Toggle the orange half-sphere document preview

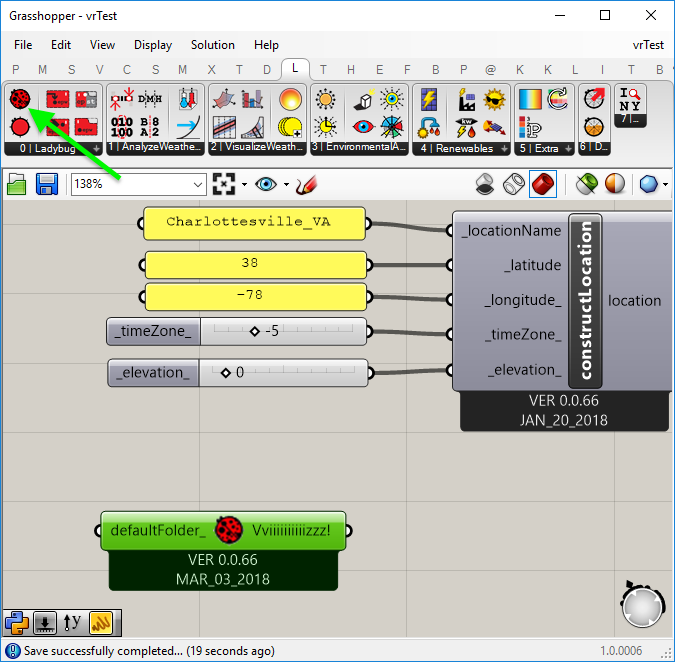click(x=615, y=184)
